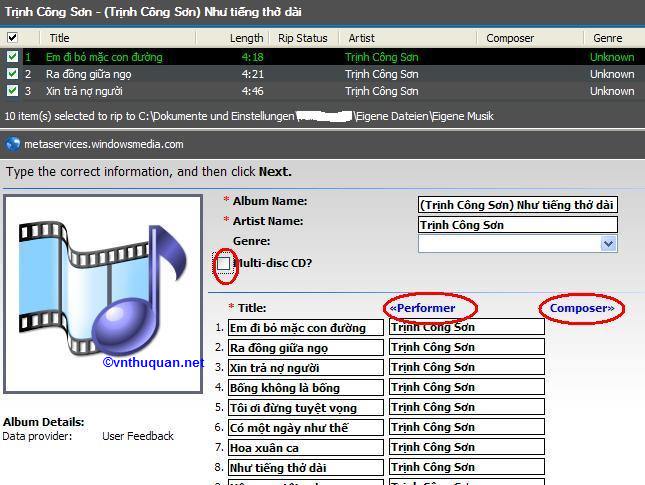Select highlighted track title Em đi bỏ mặc con đường

pos(104,57)
